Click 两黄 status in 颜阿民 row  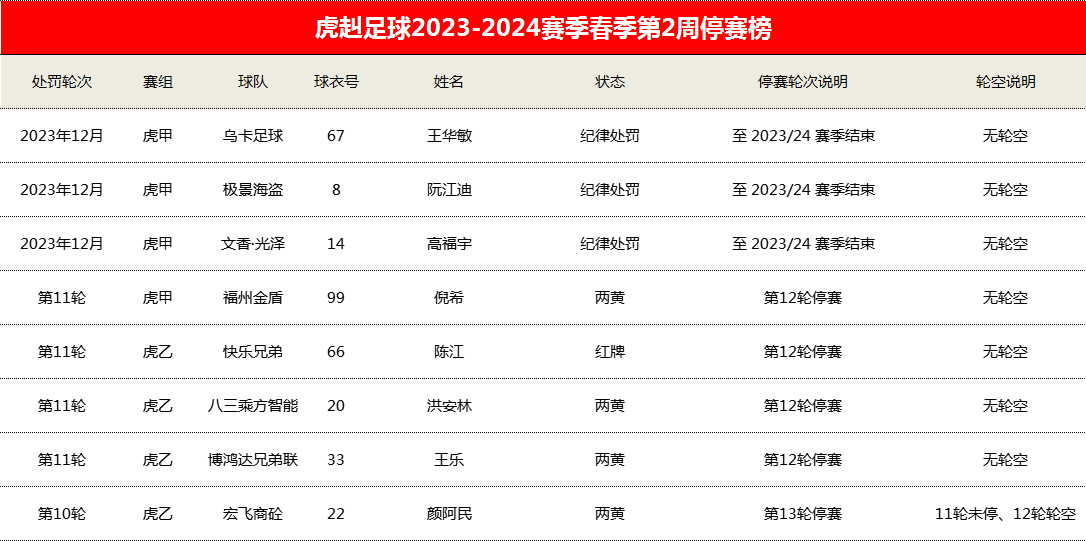pyautogui.click(x=609, y=514)
